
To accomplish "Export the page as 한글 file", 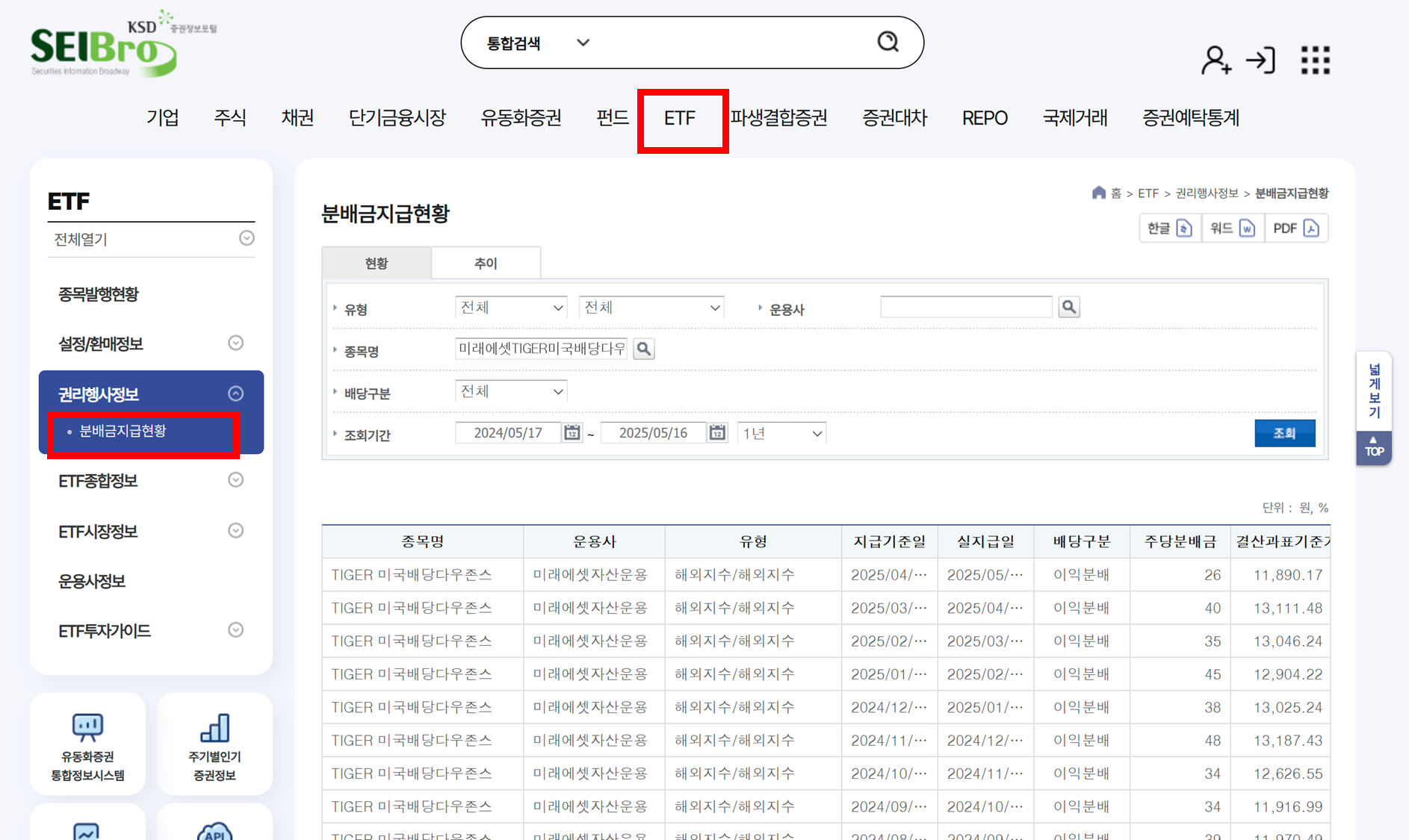I will point(1170,228).
